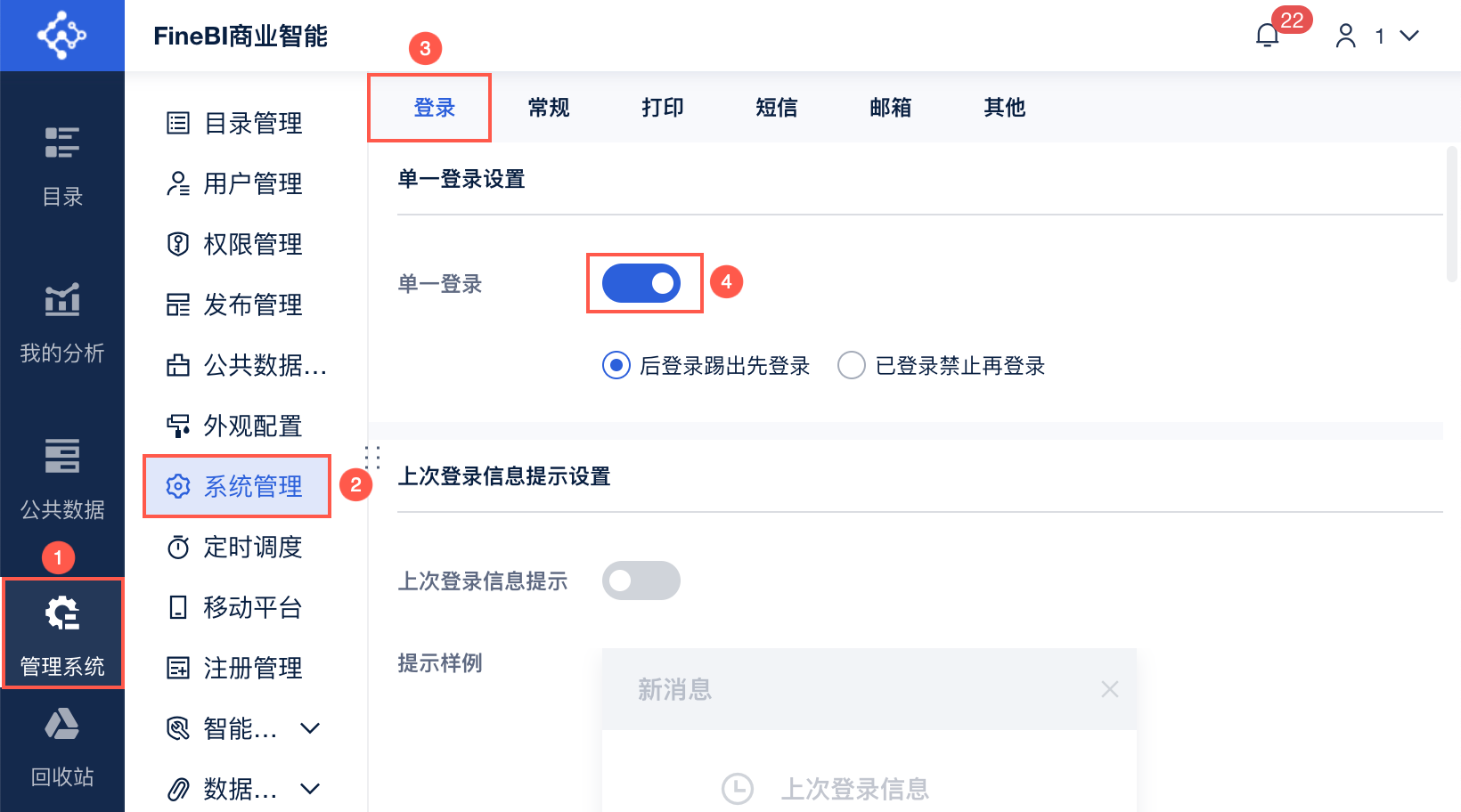The image size is (1461, 812).
Task: Close the 新消息 sample popup
Action: pyautogui.click(x=1109, y=689)
